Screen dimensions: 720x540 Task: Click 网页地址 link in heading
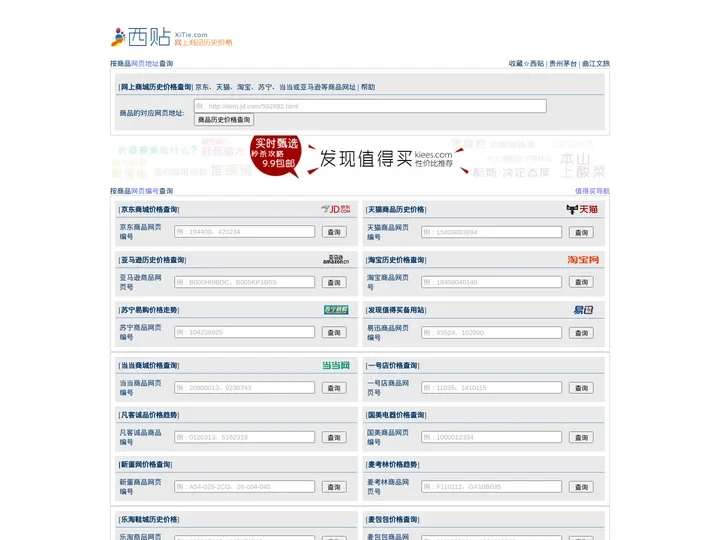(145, 63)
